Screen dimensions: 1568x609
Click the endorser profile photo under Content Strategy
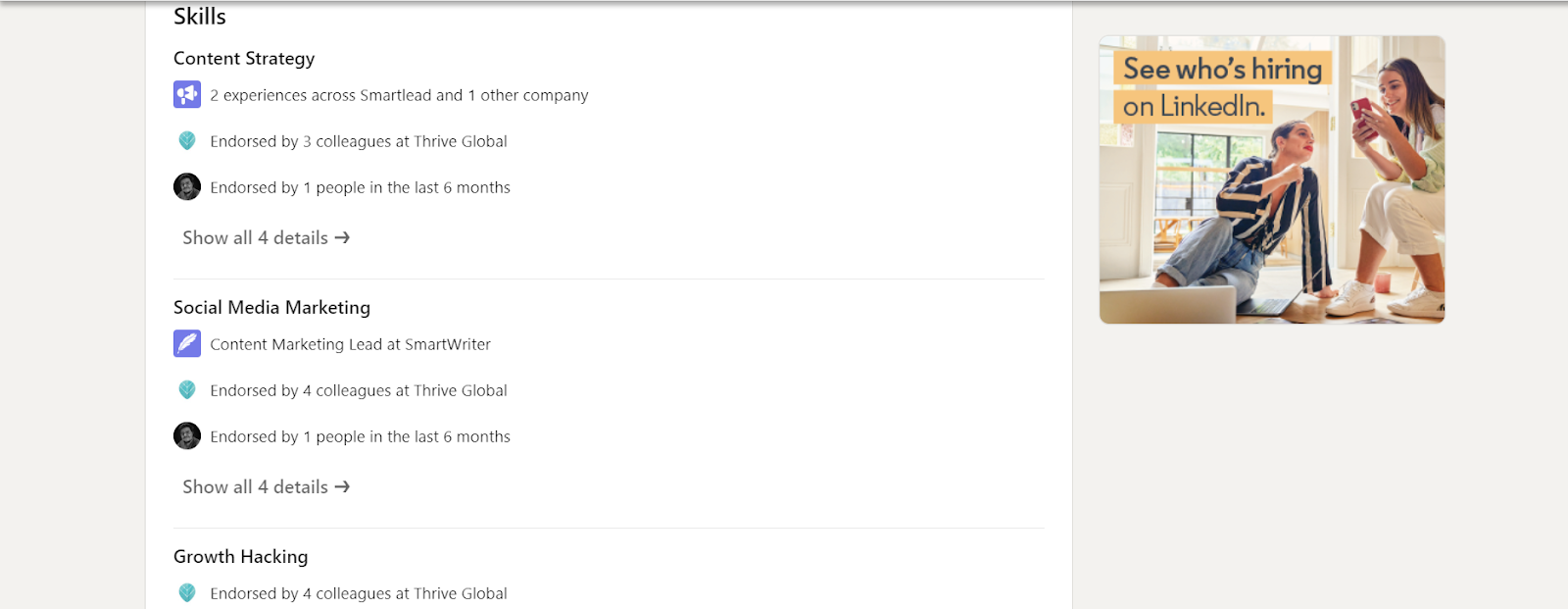pos(187,186)
